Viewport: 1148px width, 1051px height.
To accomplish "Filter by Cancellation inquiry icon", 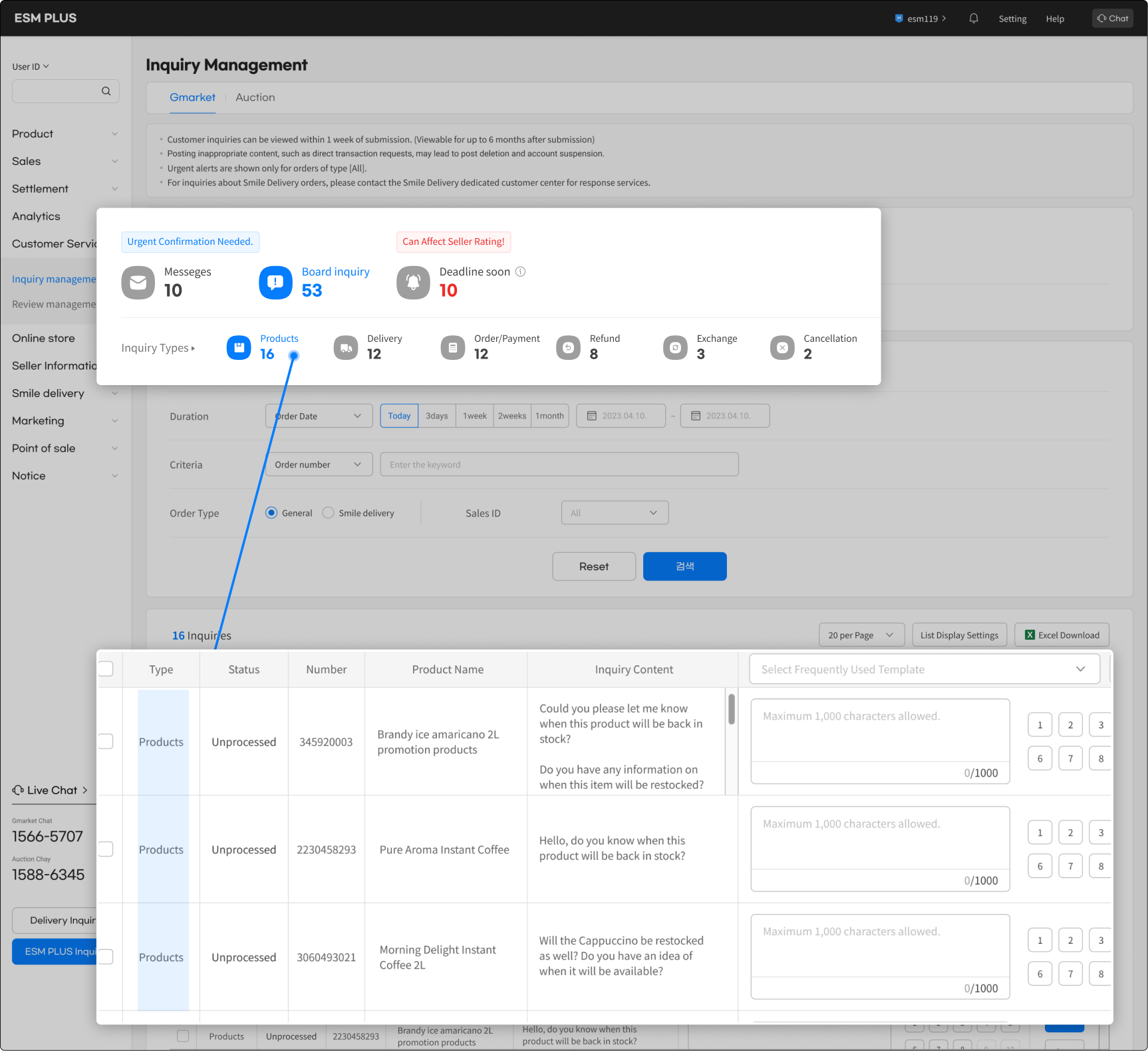I will [782, 348].
